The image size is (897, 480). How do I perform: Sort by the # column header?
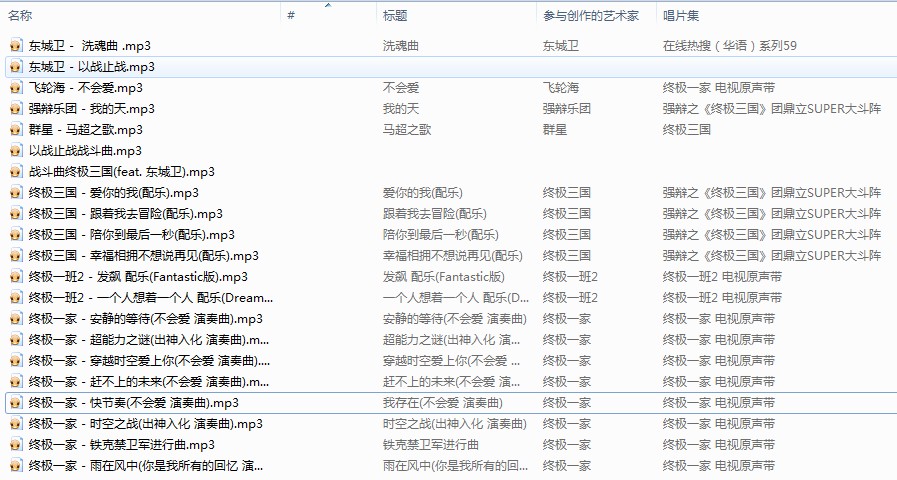tap(291, 15)
